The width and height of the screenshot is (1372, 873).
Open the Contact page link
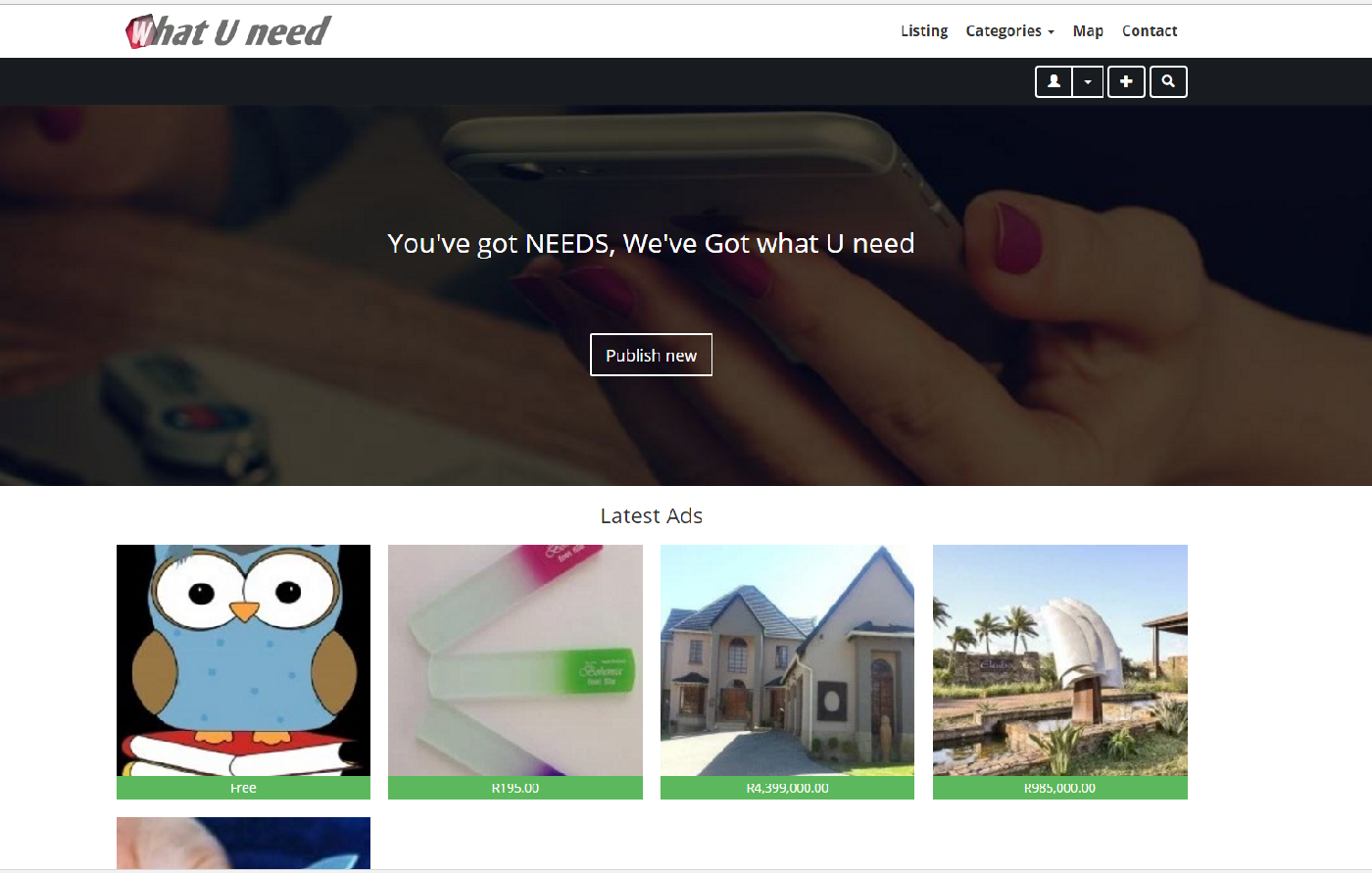[1150, 31]
